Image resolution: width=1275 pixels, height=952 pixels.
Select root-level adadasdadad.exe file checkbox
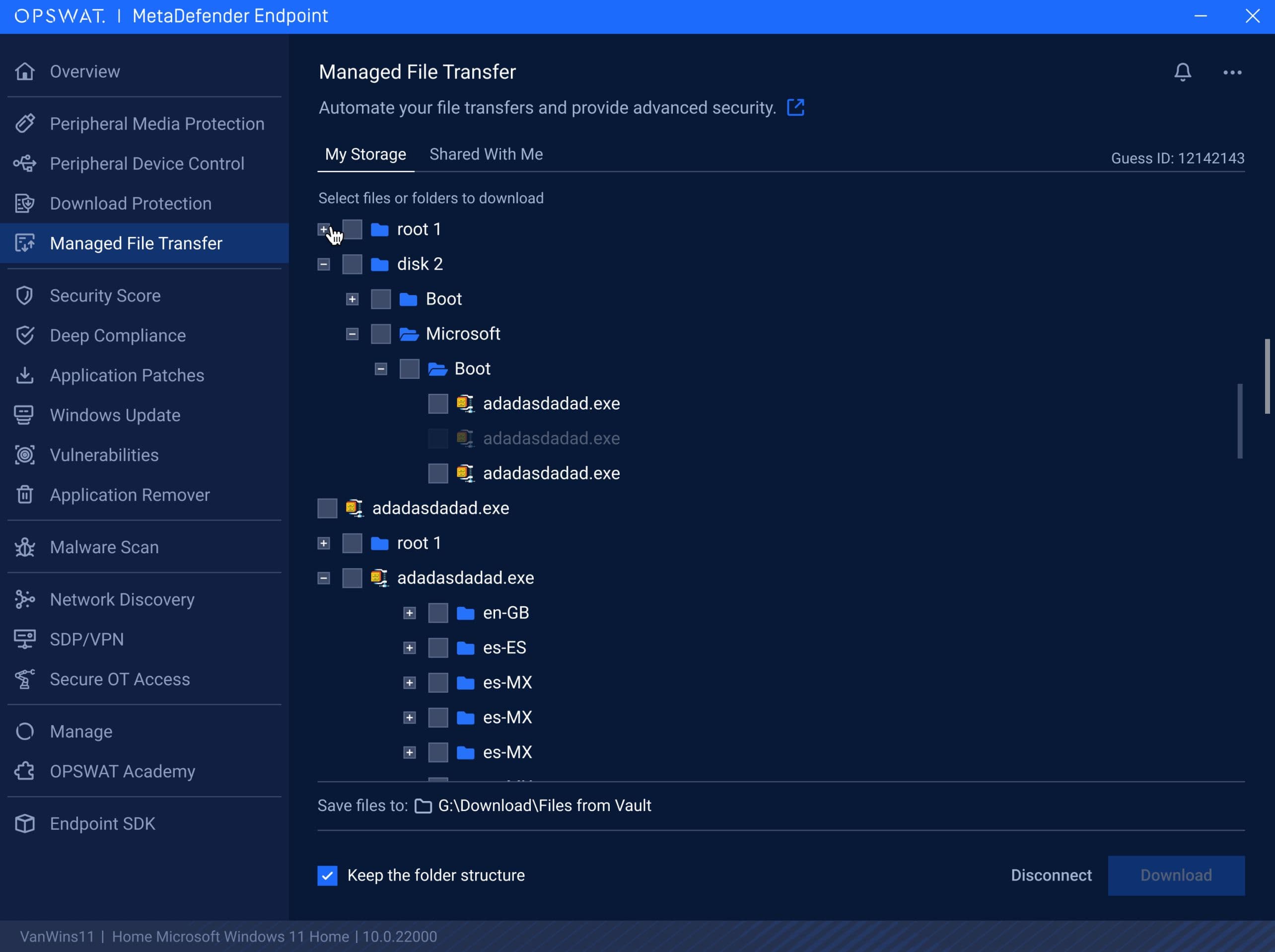pyautogui.click(x=327, y=508)
